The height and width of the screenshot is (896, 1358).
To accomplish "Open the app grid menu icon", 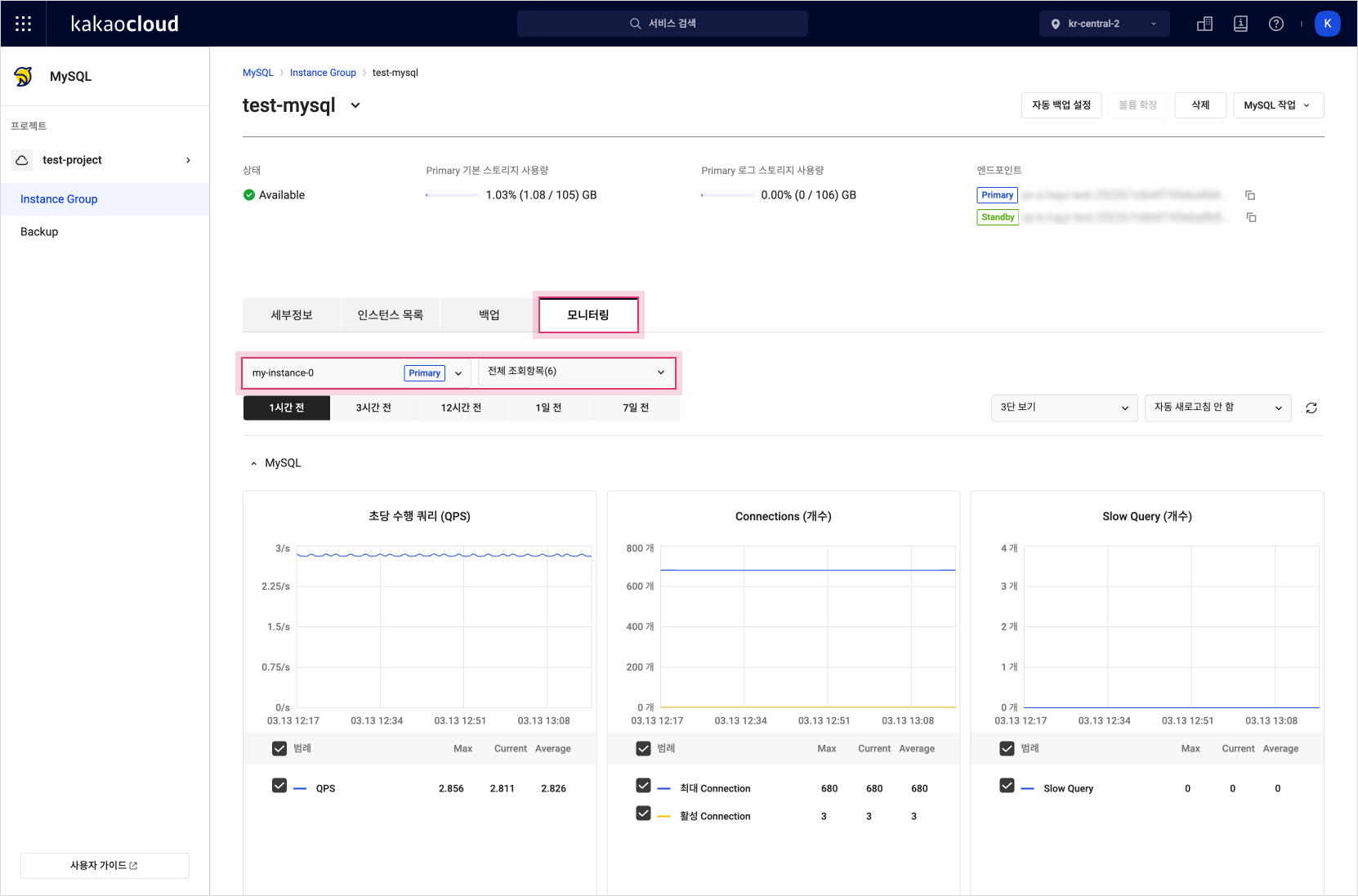I will click(24, 24).
